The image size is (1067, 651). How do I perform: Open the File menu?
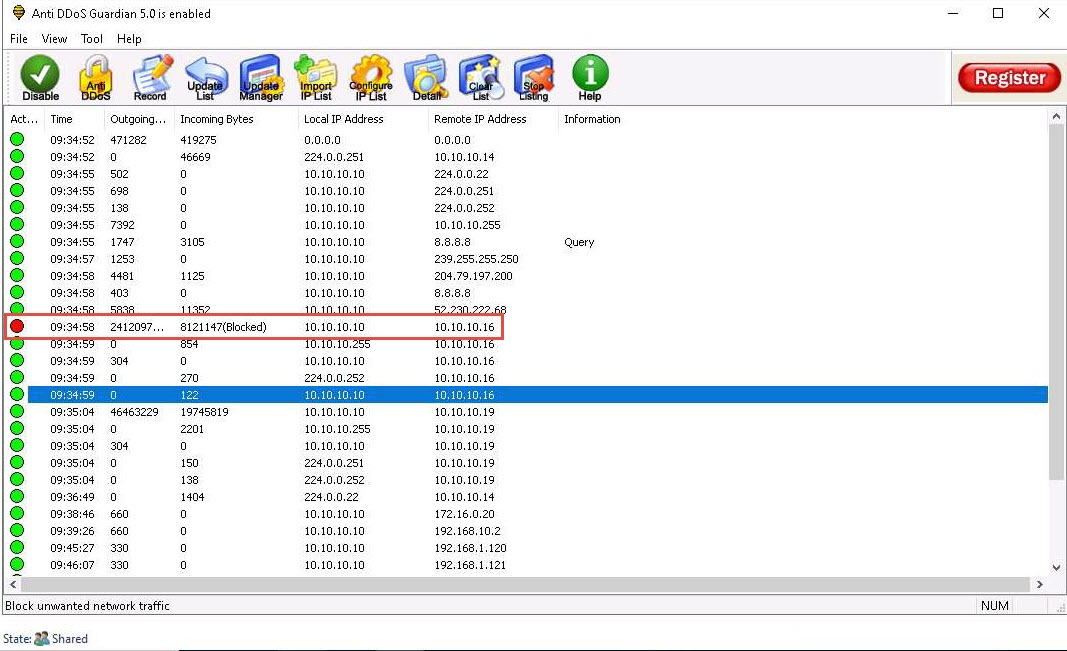[x=19, y=39]
